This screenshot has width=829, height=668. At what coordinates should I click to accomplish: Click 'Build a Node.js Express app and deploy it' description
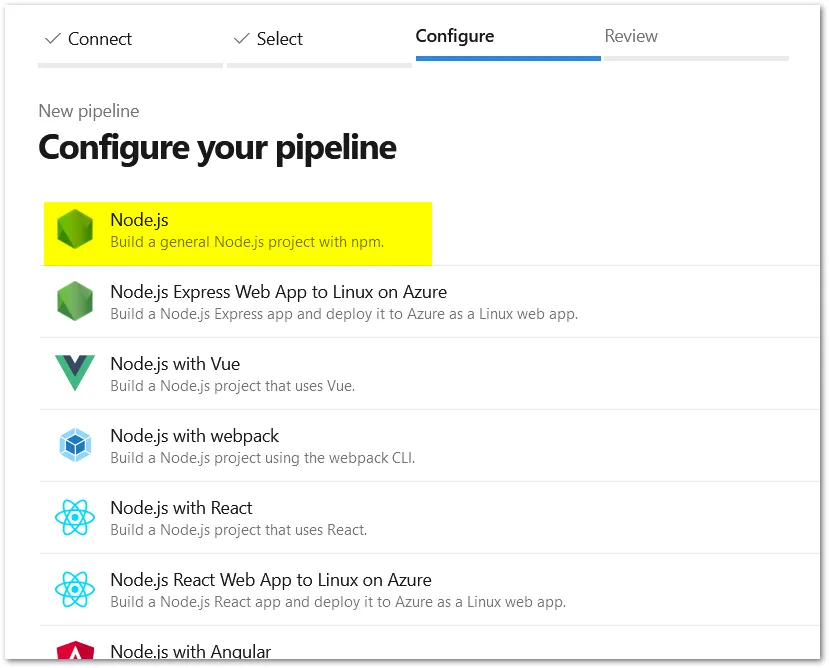pyautogui.click(x=344, y=314)
